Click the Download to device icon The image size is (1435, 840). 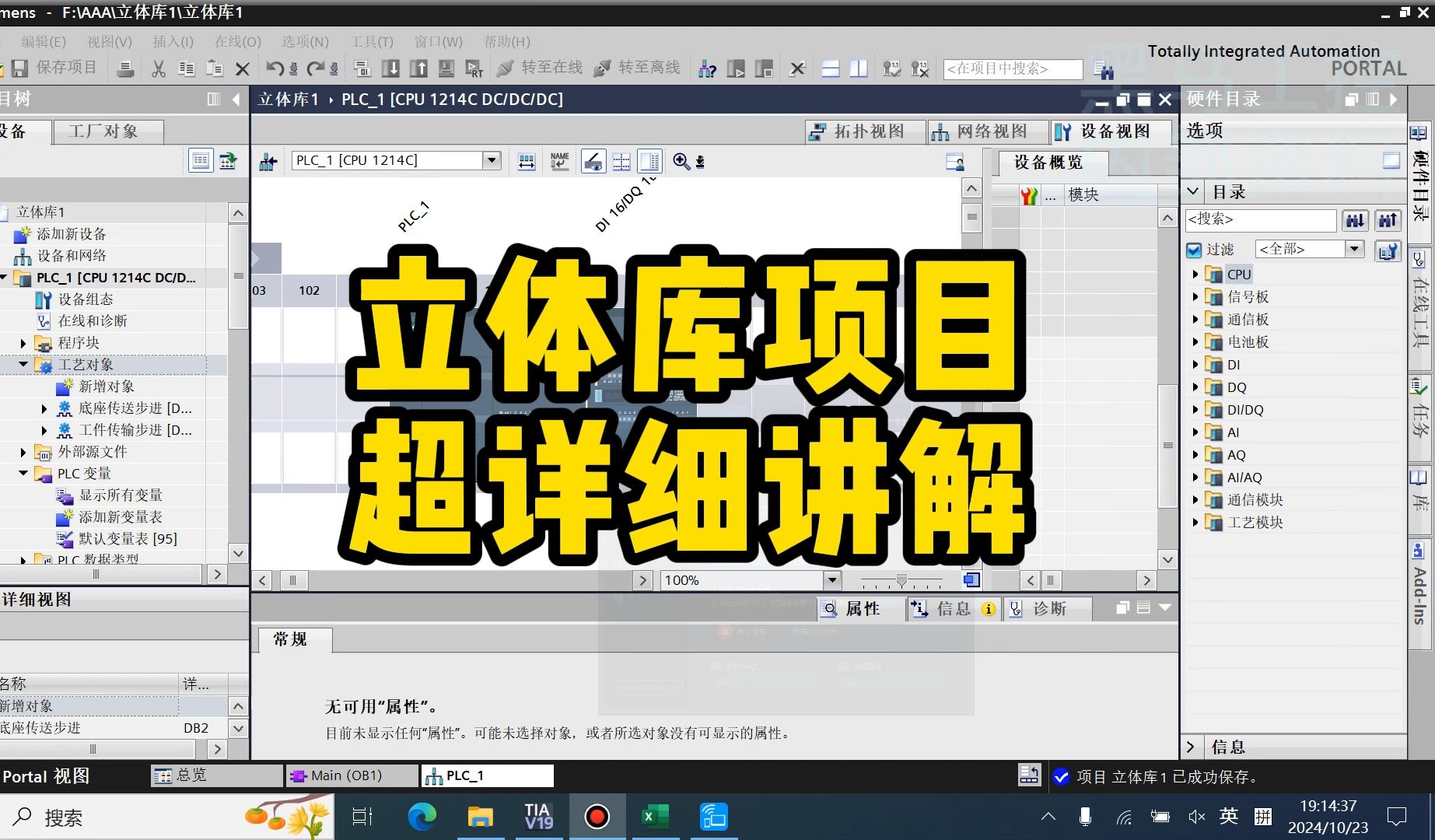391,68
